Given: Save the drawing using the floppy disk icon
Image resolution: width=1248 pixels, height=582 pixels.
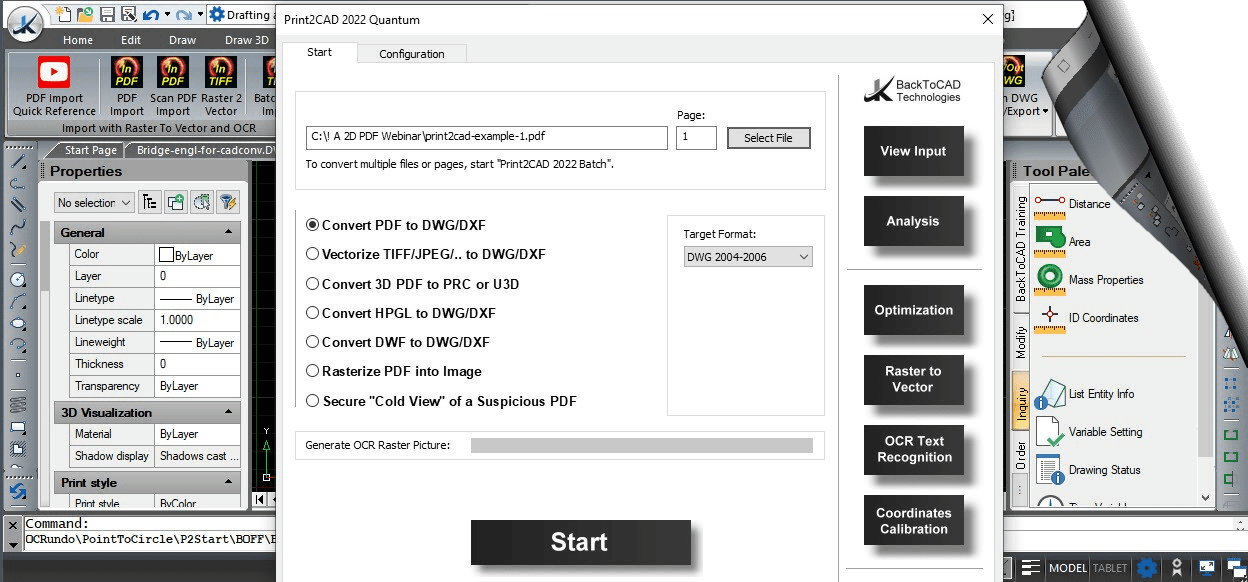Looking at the screenshot, I should click(107, 15).
